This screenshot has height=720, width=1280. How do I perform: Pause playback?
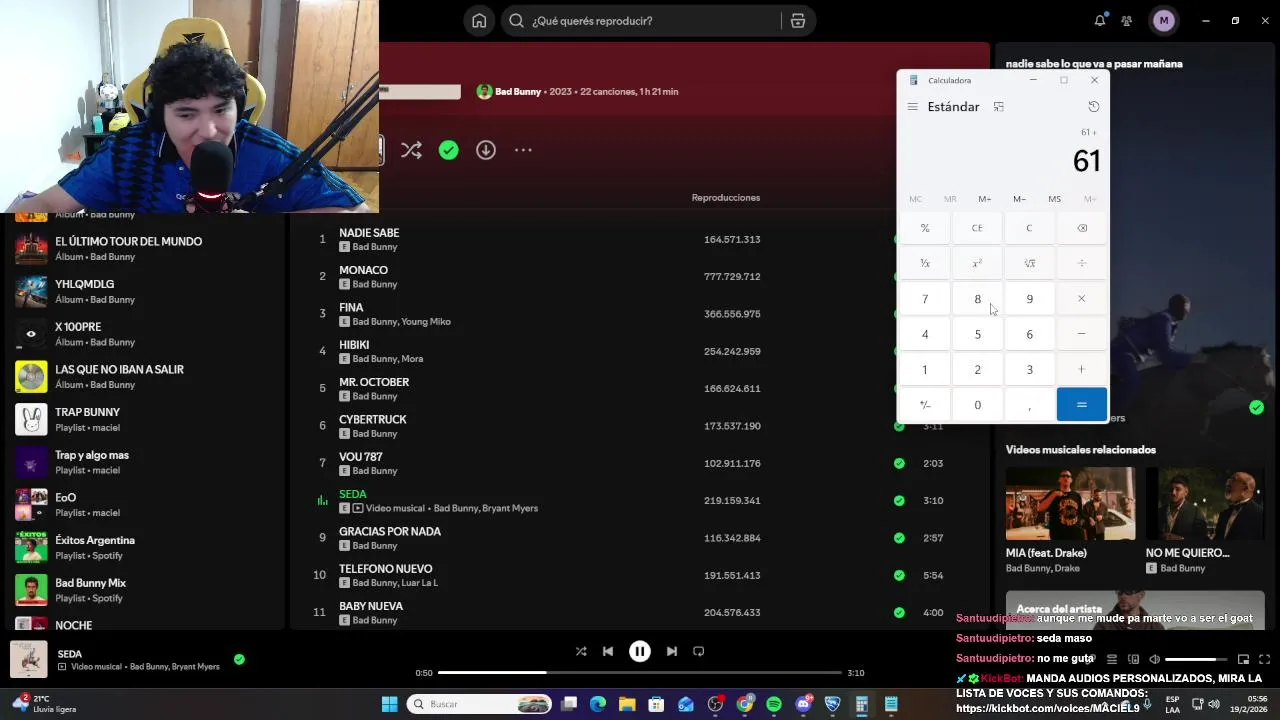pyautogui.click(x=640, y=651)
